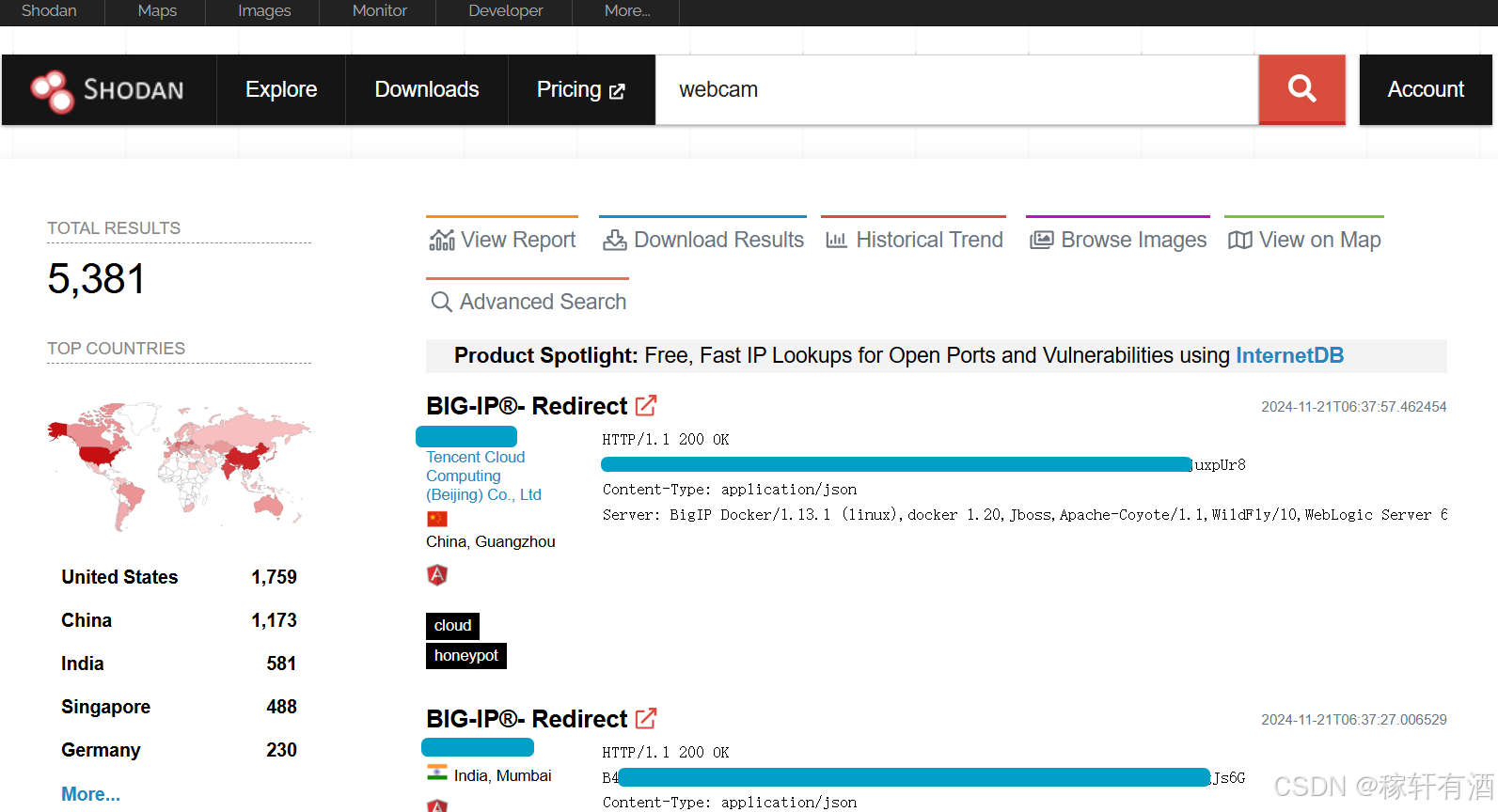Open Advanced Search
The image size is (1498, 812).
(x=528, y=302)
